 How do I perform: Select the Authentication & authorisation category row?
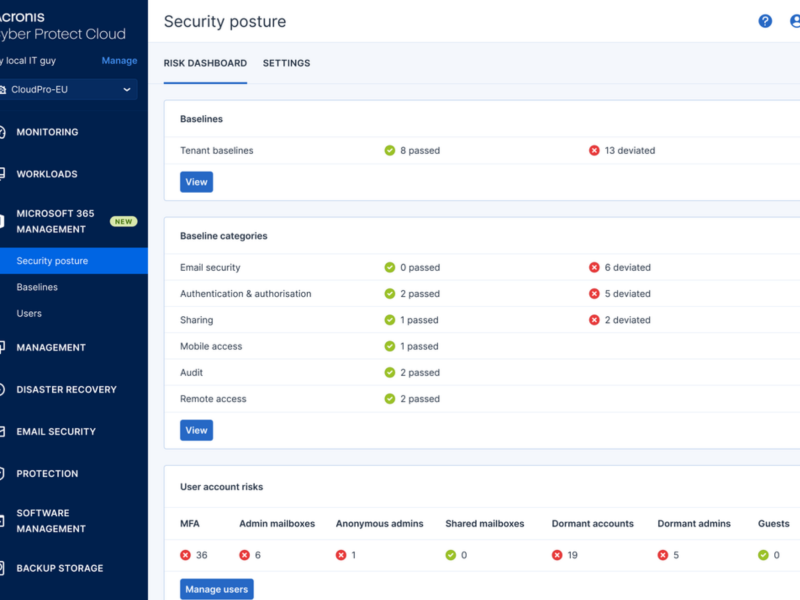click(x=246, y=294)
